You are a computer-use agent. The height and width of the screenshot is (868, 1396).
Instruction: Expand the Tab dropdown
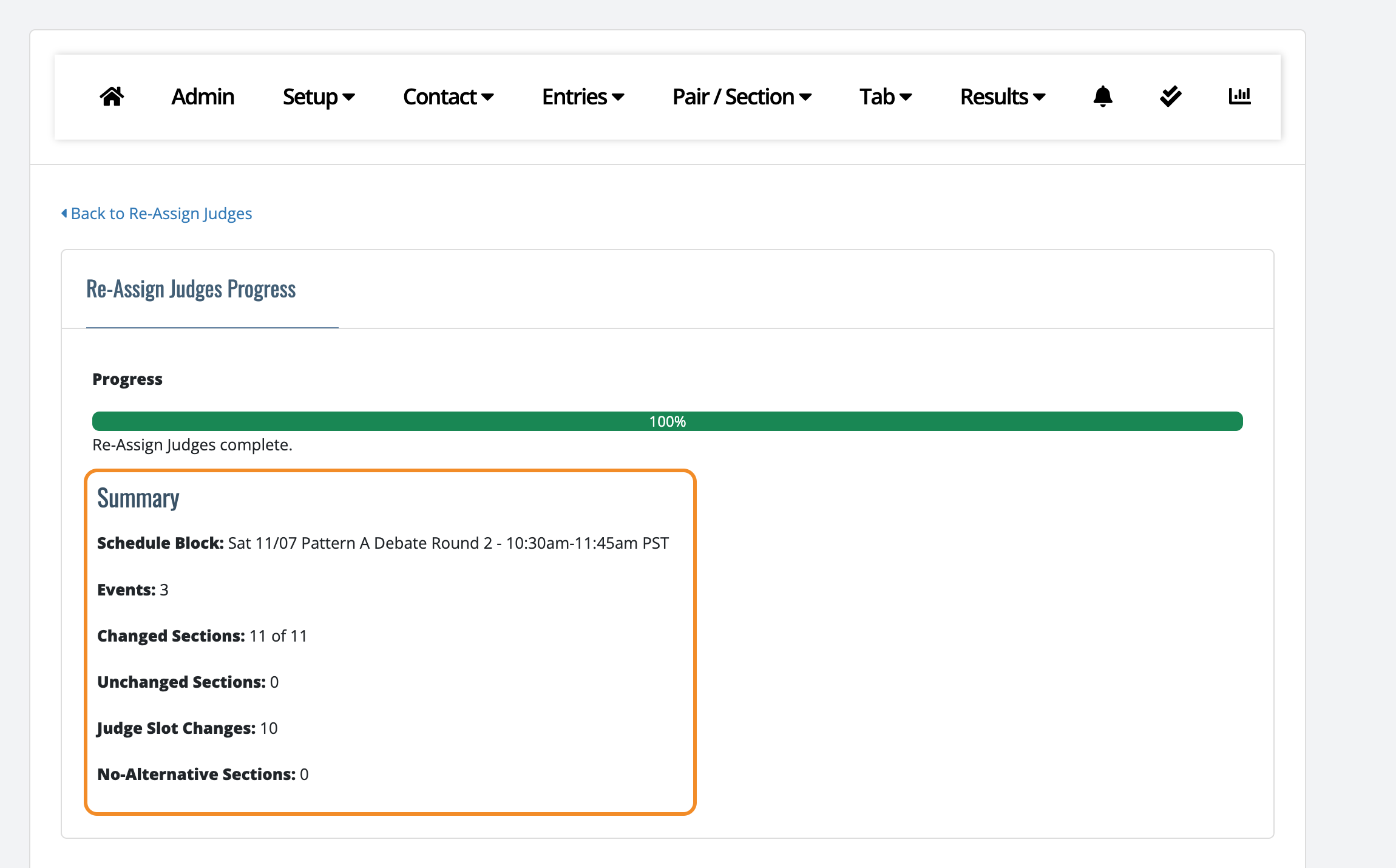(886, 97)
